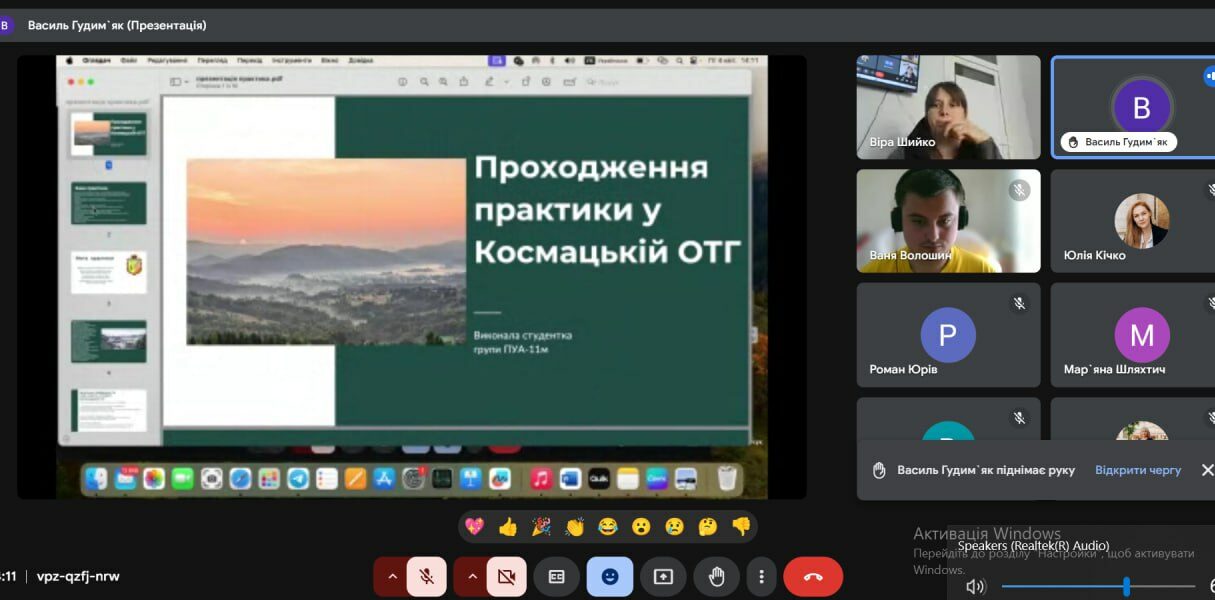Send the clapping hands reaction

pos(574,526)
